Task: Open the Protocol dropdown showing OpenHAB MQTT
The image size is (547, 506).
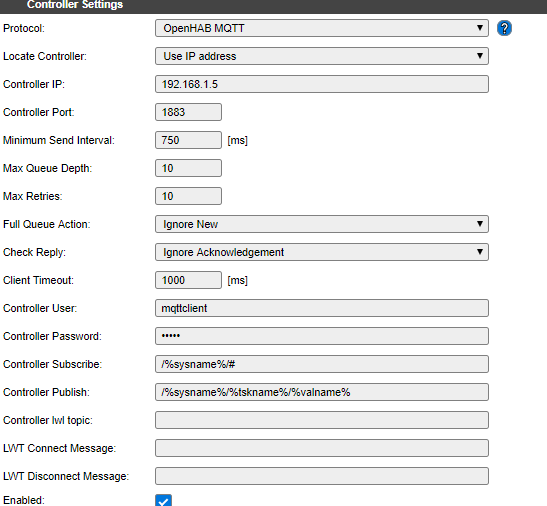Action: click(x=322, y=28)
